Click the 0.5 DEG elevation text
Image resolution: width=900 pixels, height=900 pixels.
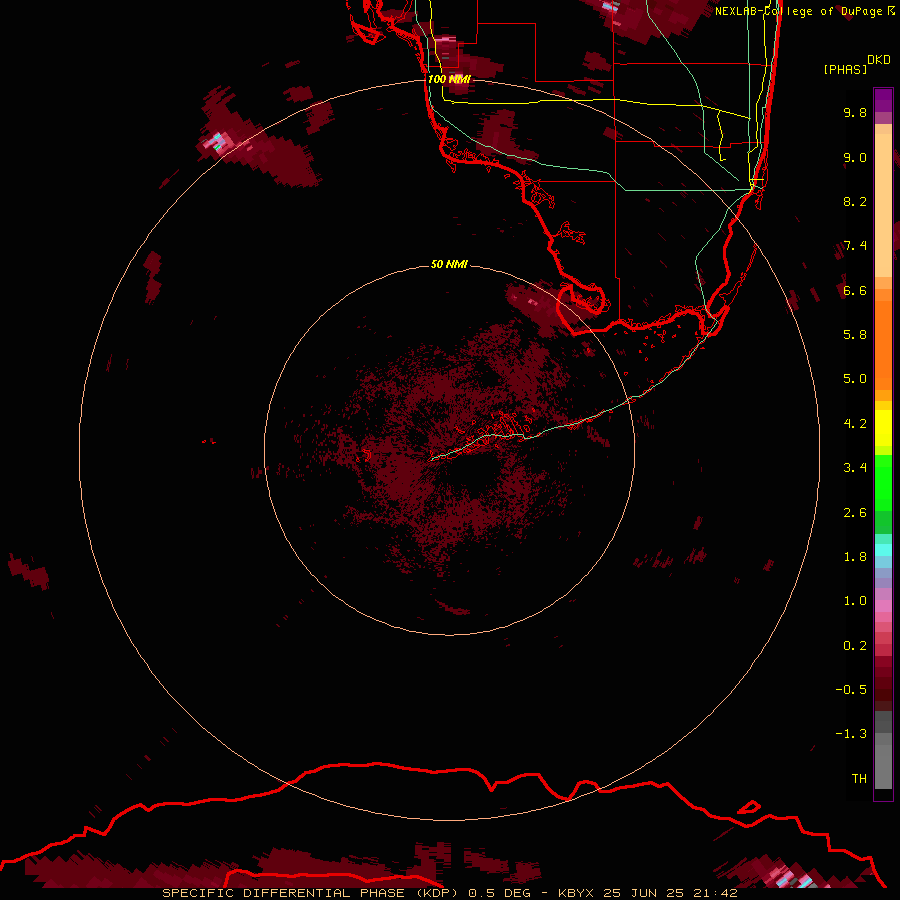pyautogui.click(x=499, y=893)
